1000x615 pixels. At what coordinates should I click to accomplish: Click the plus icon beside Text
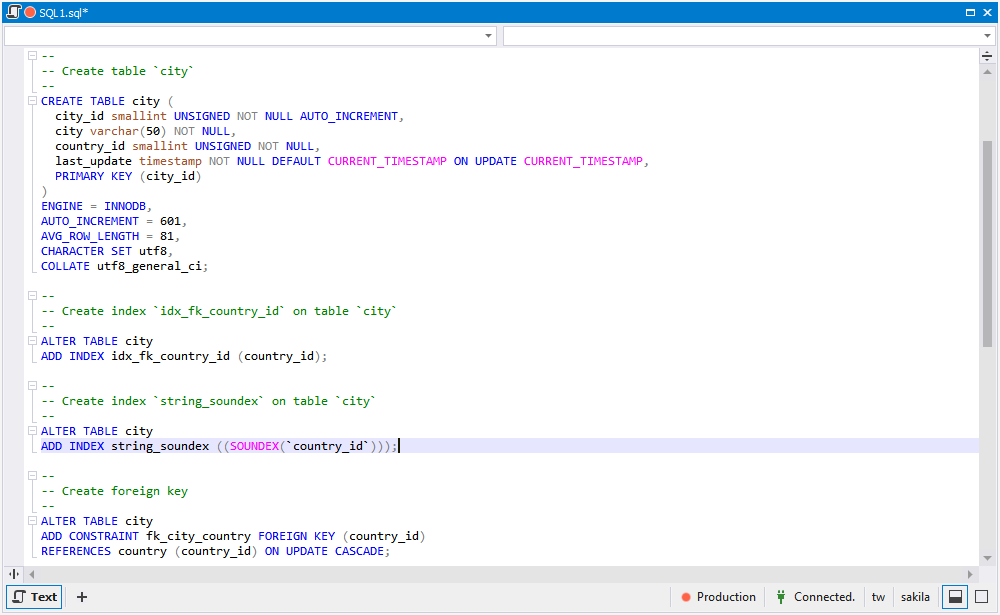point(82,597)
